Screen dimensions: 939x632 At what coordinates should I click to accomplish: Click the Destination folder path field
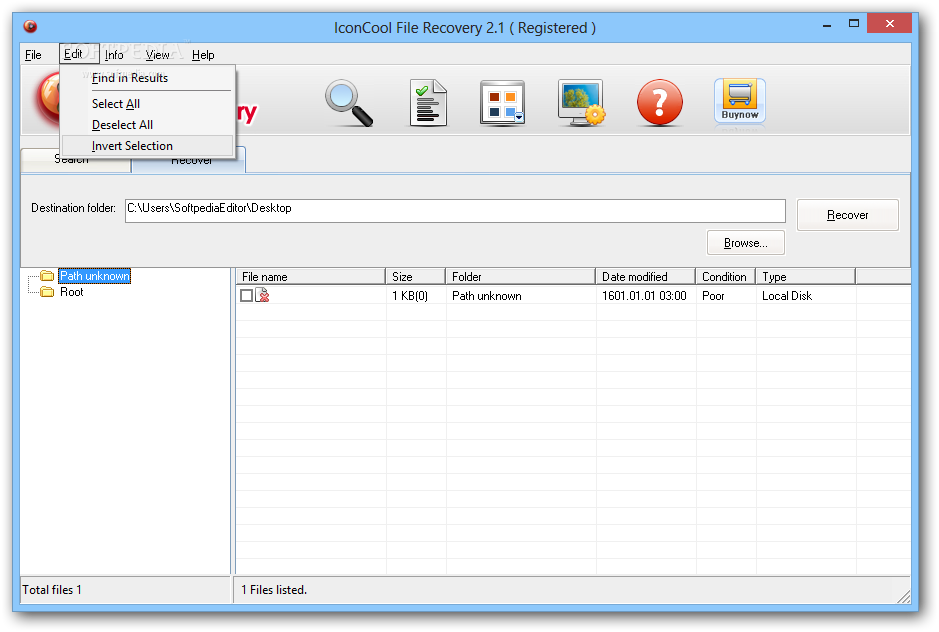coord(455,211)
